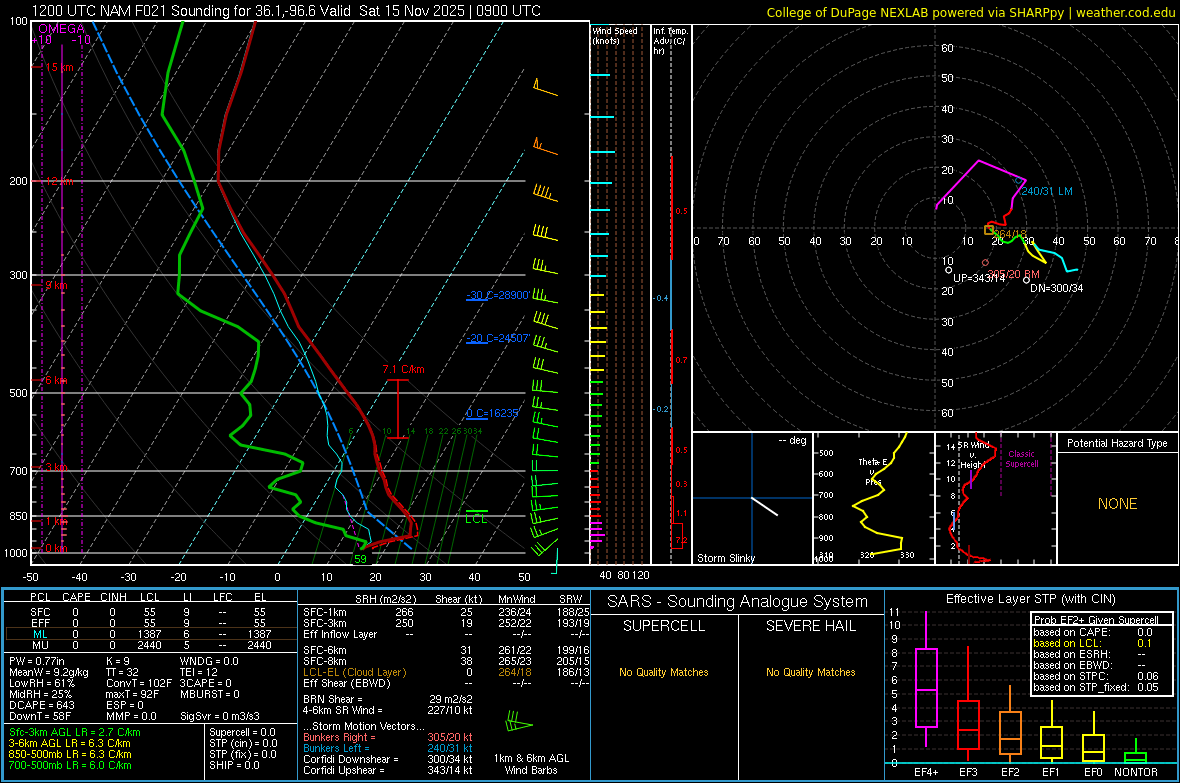Viewport: 1180px width, 783px height.
Task: Click the '305/20 RM' hodograph label
Action: [x=1014, y=274]
